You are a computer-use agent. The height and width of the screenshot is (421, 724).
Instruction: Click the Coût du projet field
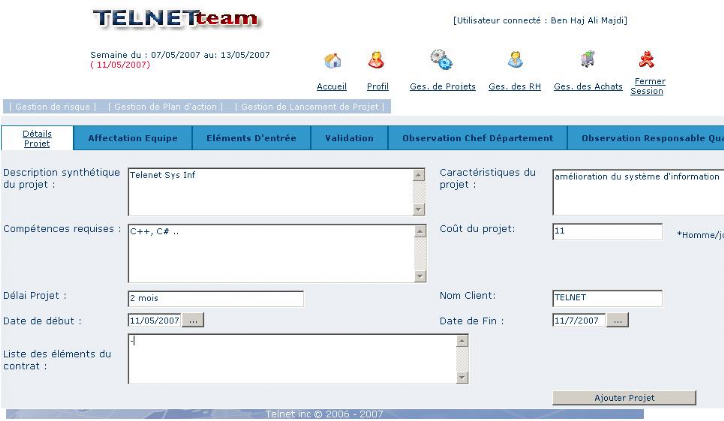click(607, 231)
